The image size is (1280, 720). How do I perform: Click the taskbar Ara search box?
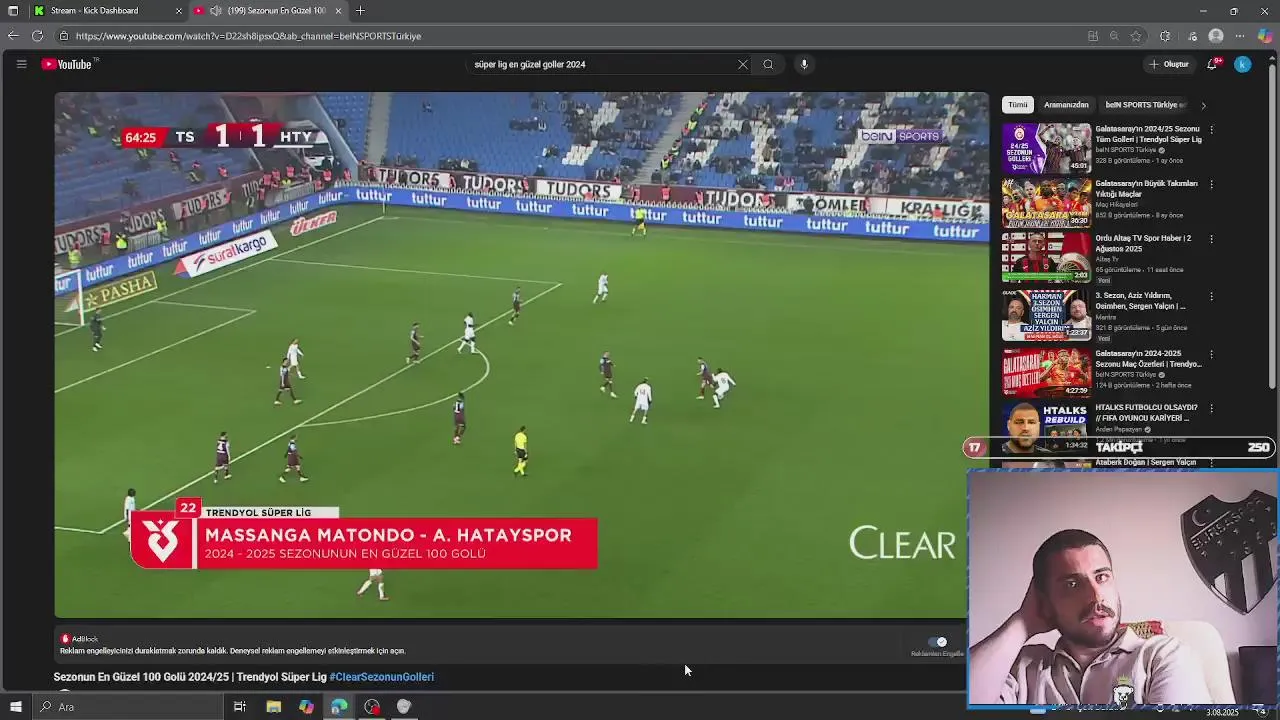click(x=128, y=707)
